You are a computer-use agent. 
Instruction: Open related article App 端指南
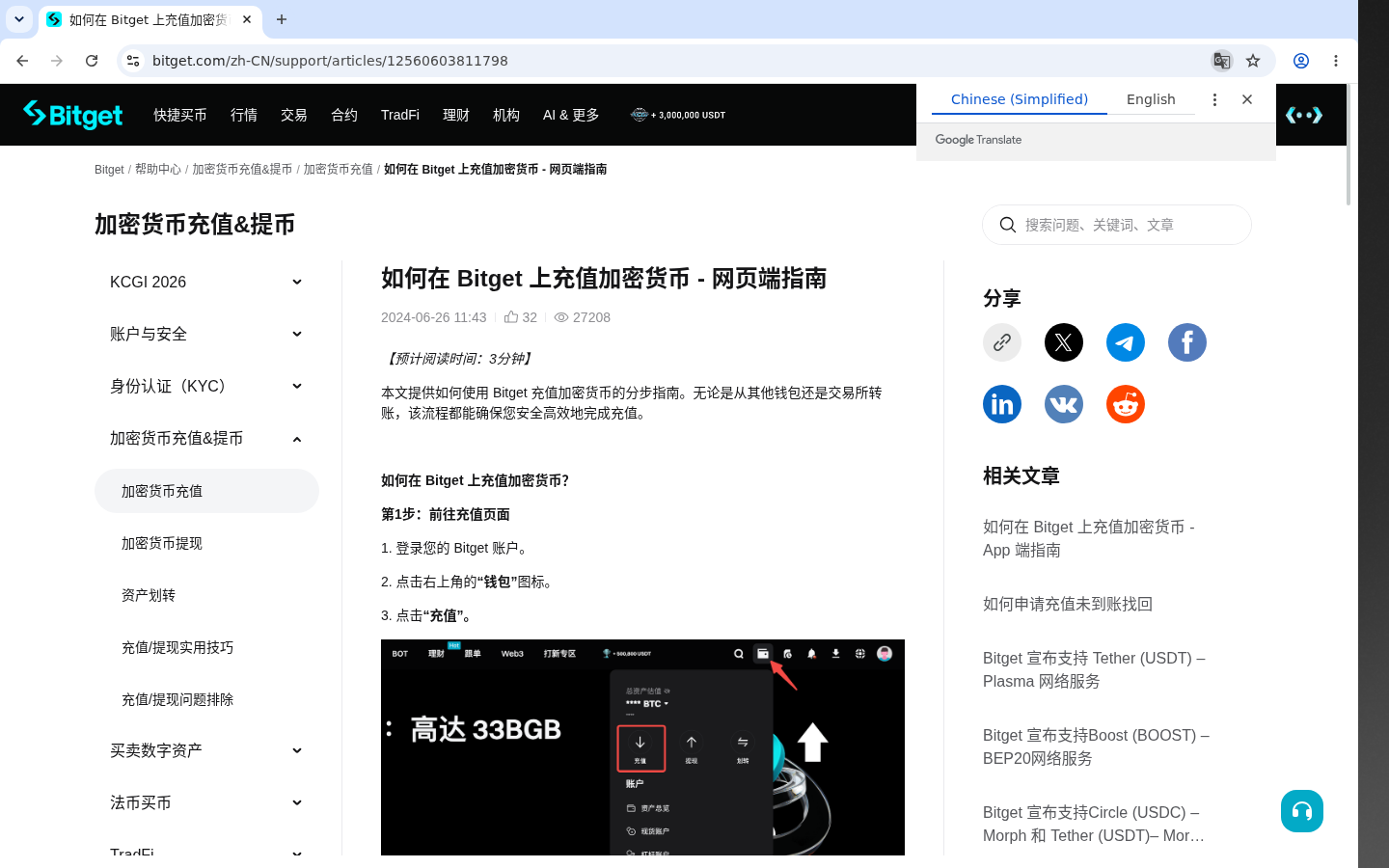1089,538
